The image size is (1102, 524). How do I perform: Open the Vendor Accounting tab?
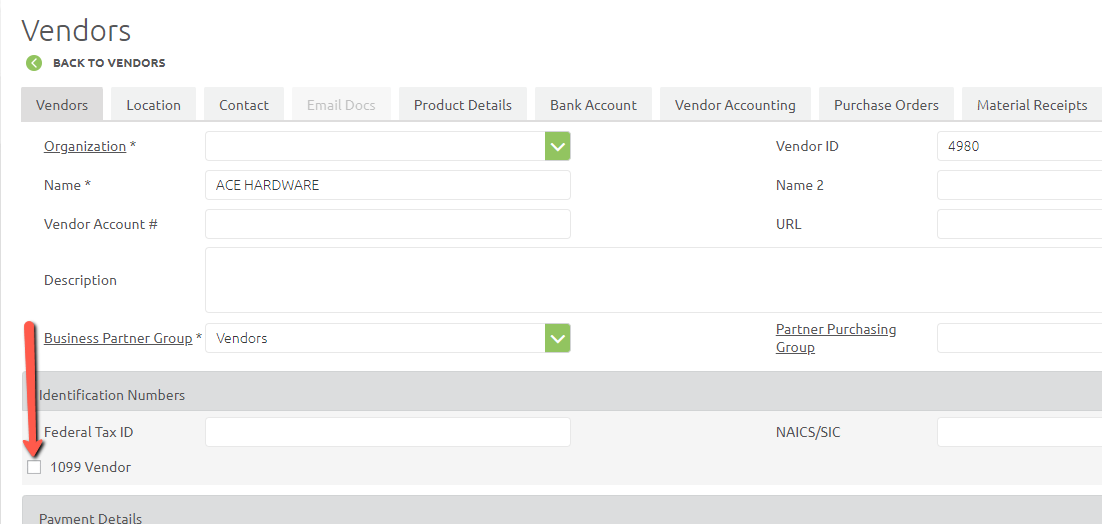tap(735, 105)
